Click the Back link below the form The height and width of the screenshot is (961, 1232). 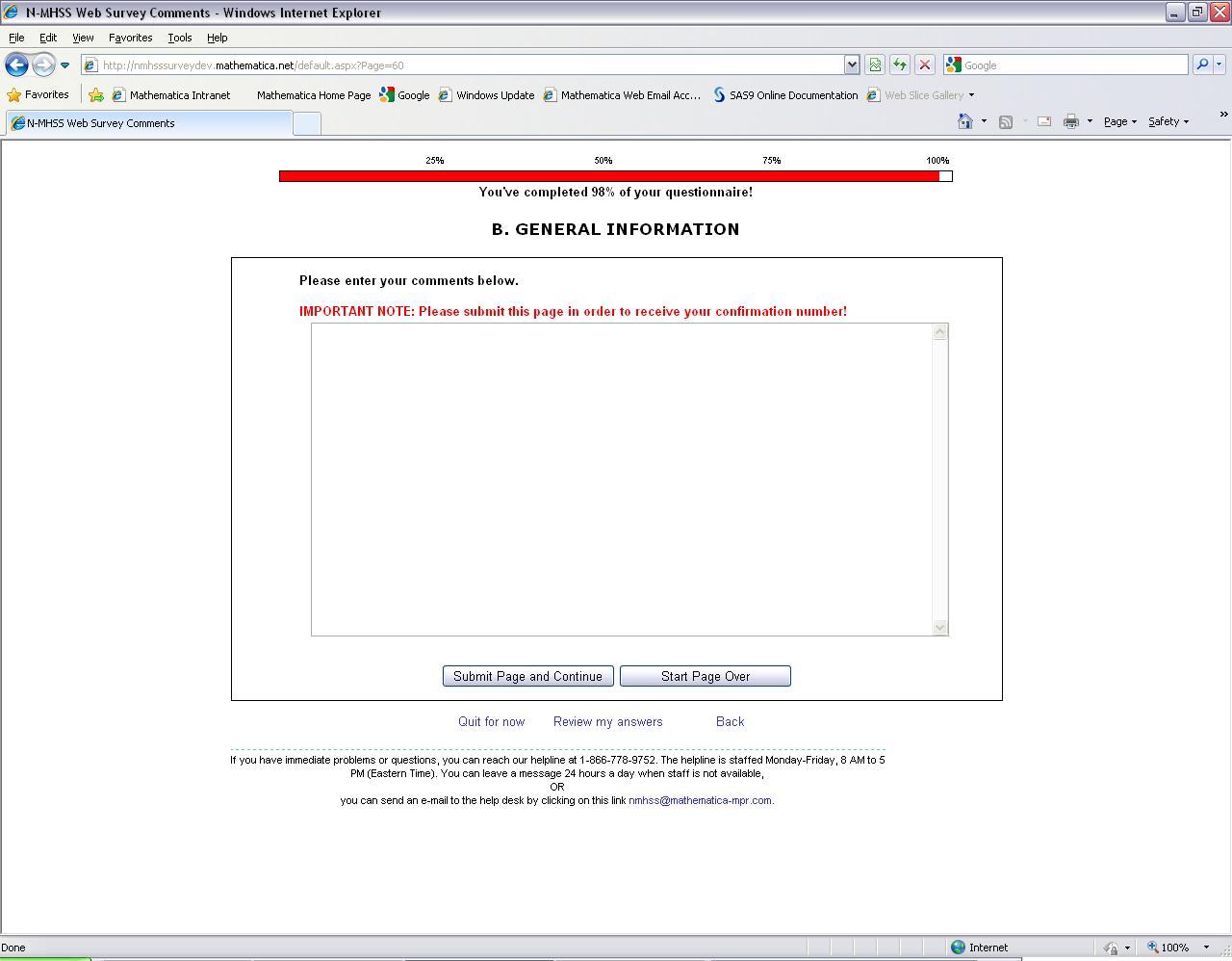pos(731,722)
